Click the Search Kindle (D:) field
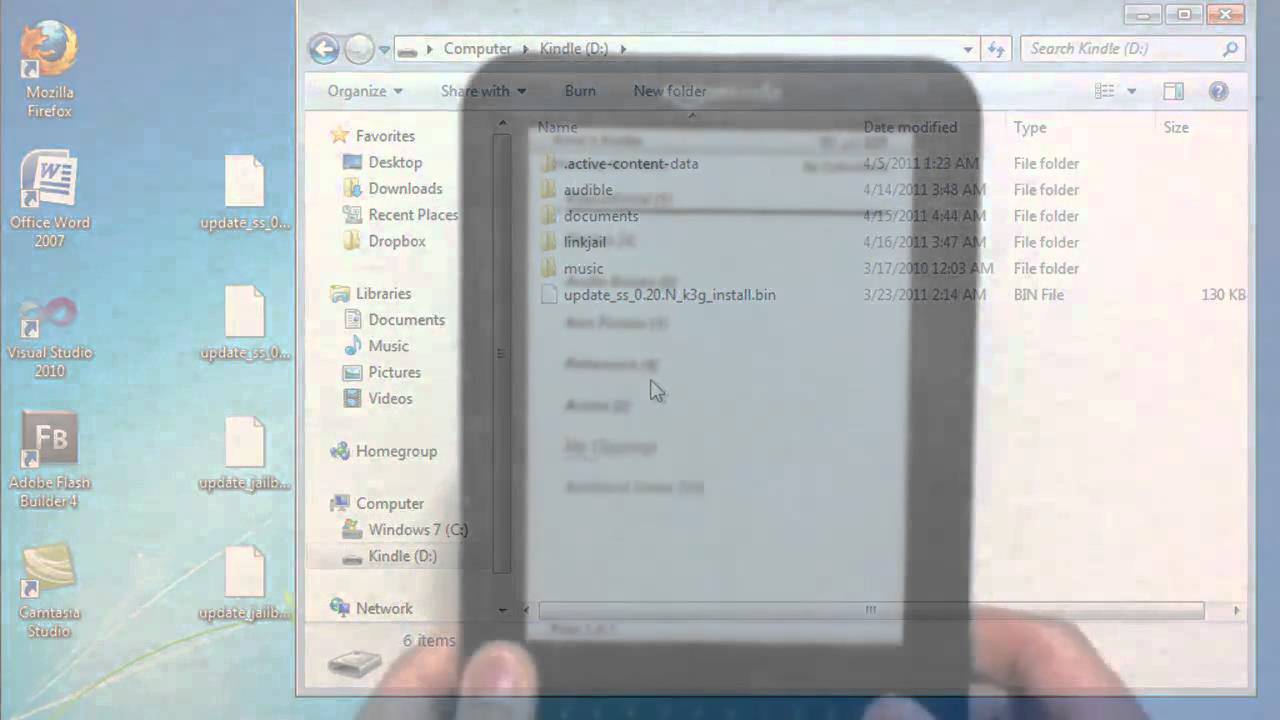Screen dimensions: 1280x720 (x=1133, y=48)
